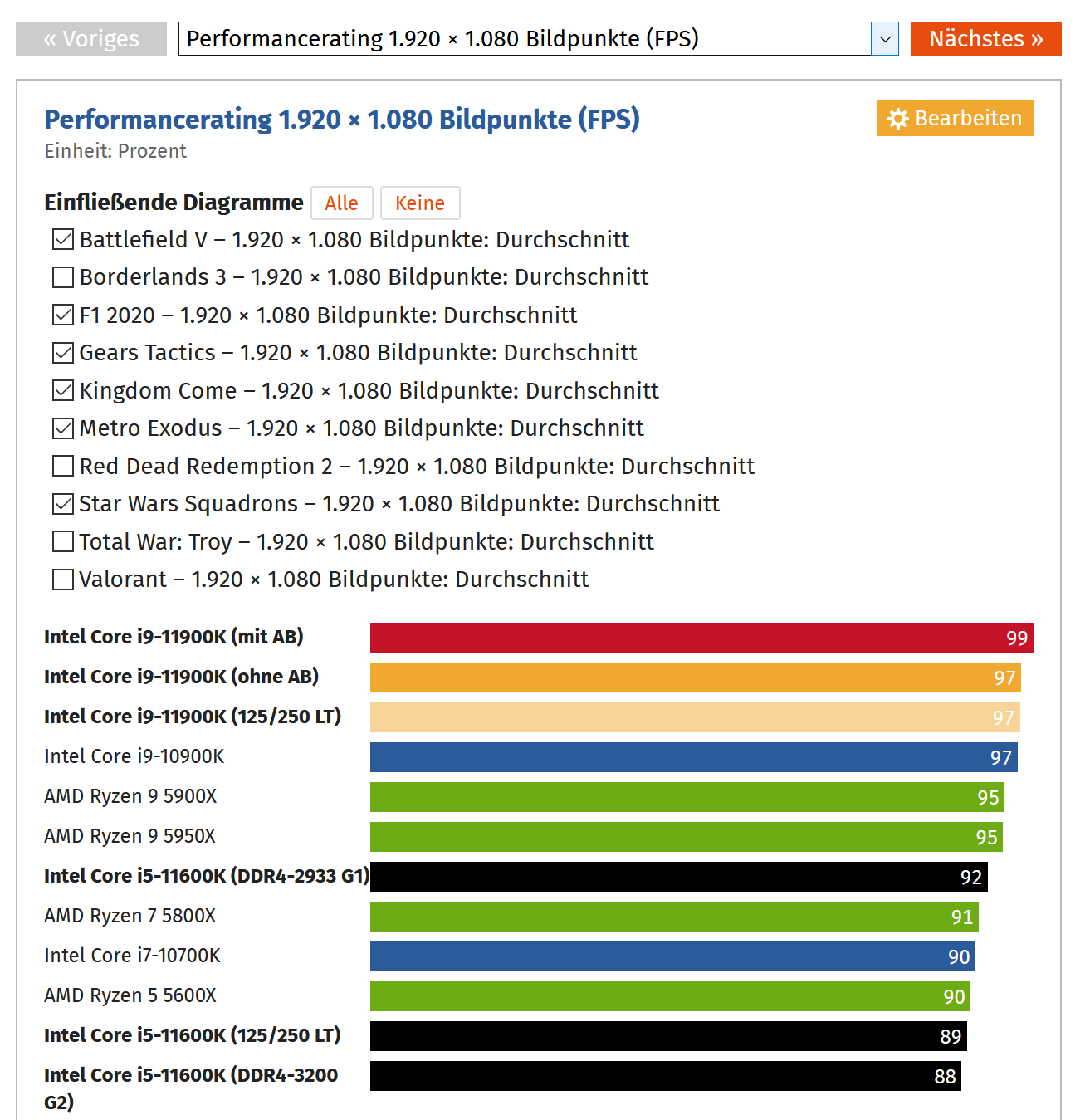
Task: Click label AMD Ryzen 9 5900X
Action: pos(130,796)
